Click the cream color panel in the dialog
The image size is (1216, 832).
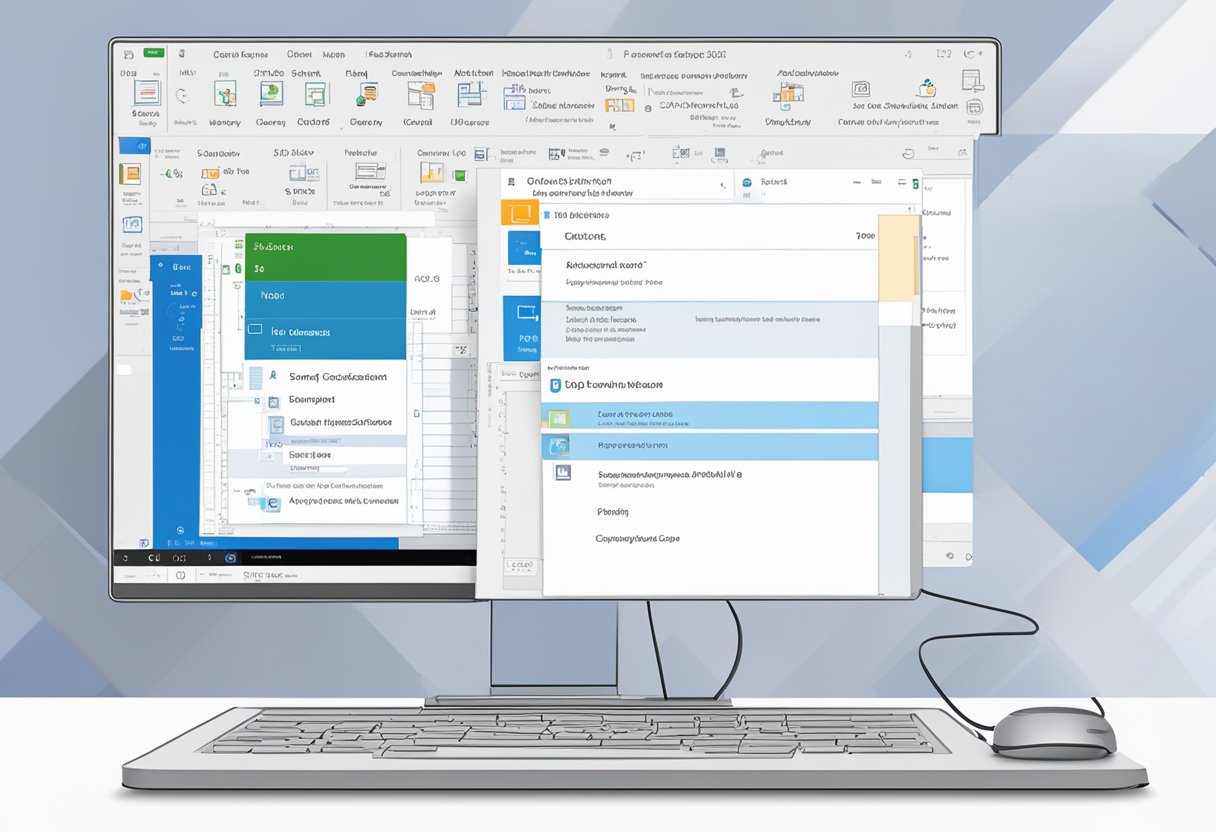pyautogui.click(x=897, y=257)
